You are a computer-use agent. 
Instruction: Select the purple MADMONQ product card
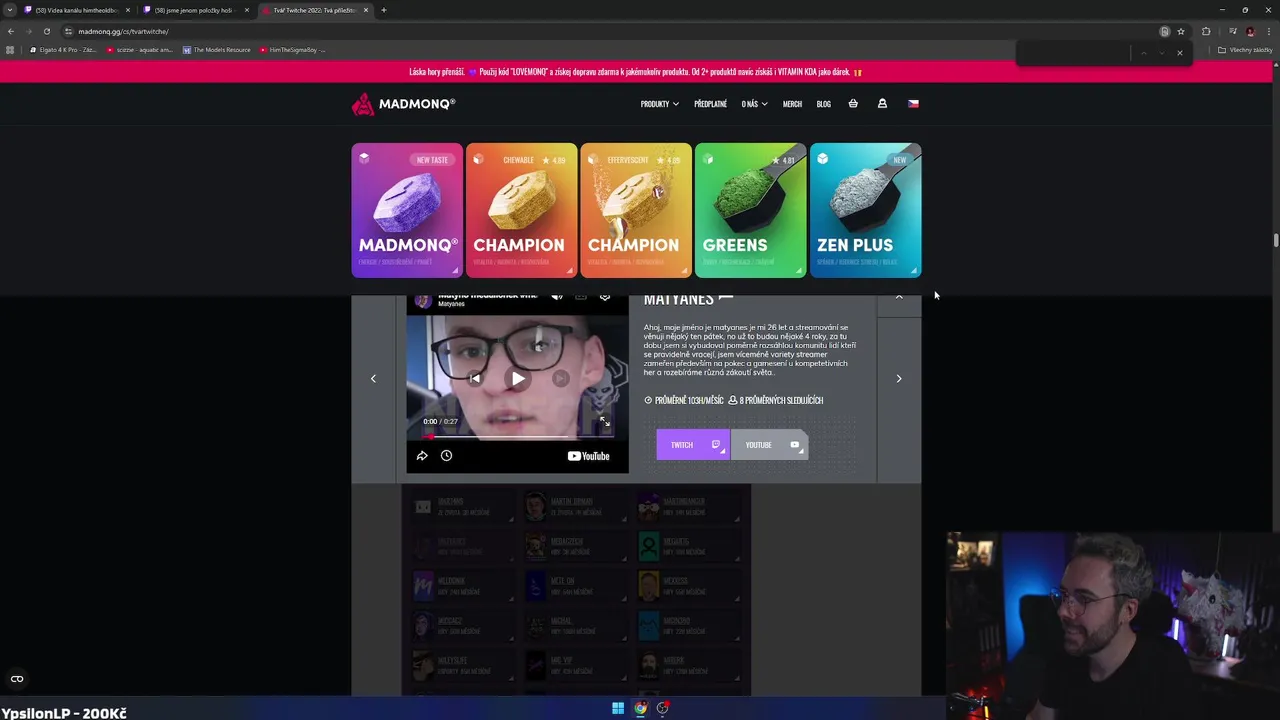pyautogui.click(x=407, y=210)
